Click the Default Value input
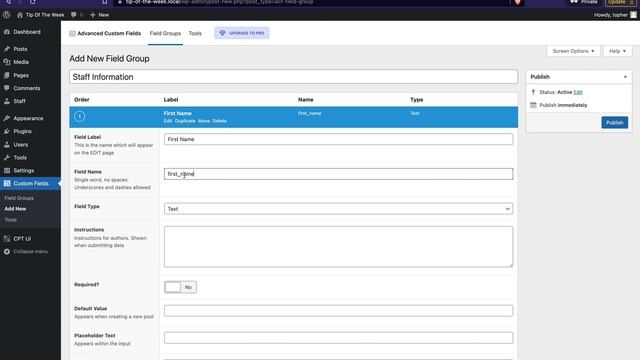The width and height of the screenshot is (640, 360). [x=338, y=311]
